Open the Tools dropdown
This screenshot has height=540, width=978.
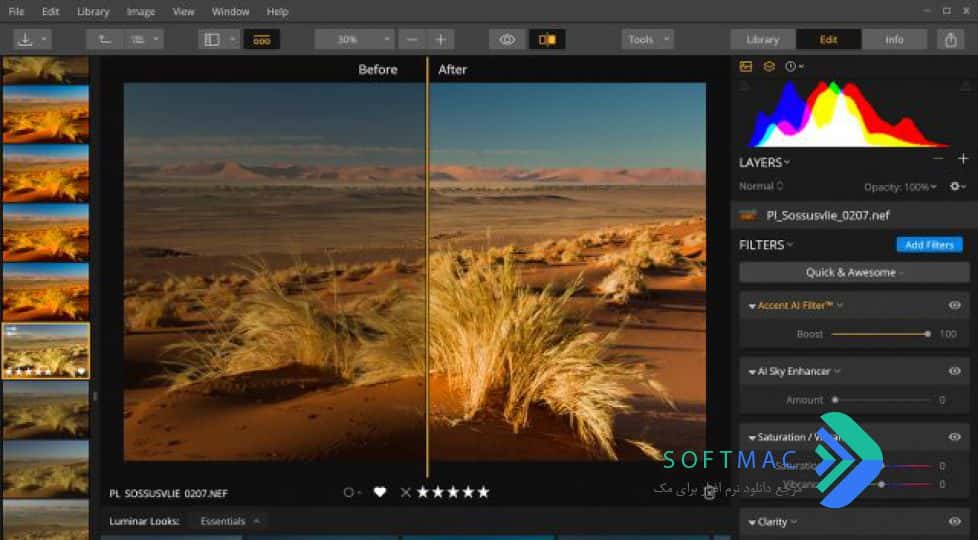pyautogui.click(x=647, y=39)
